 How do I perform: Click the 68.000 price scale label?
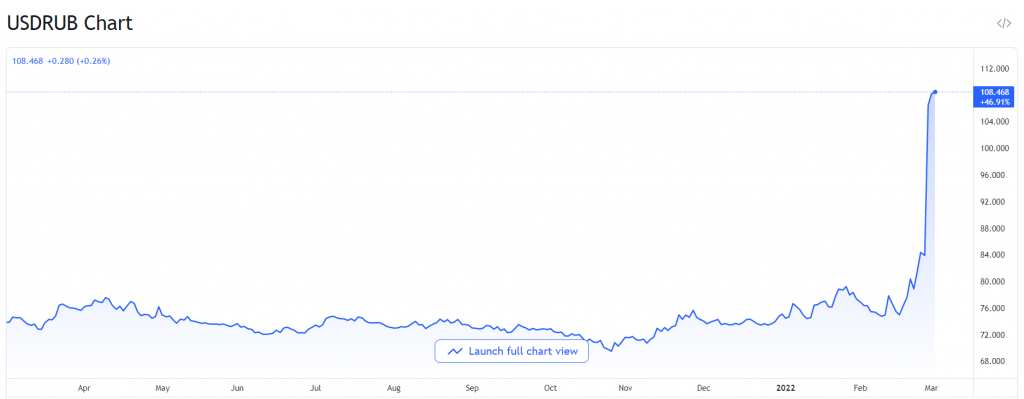[x=995, y=361]
